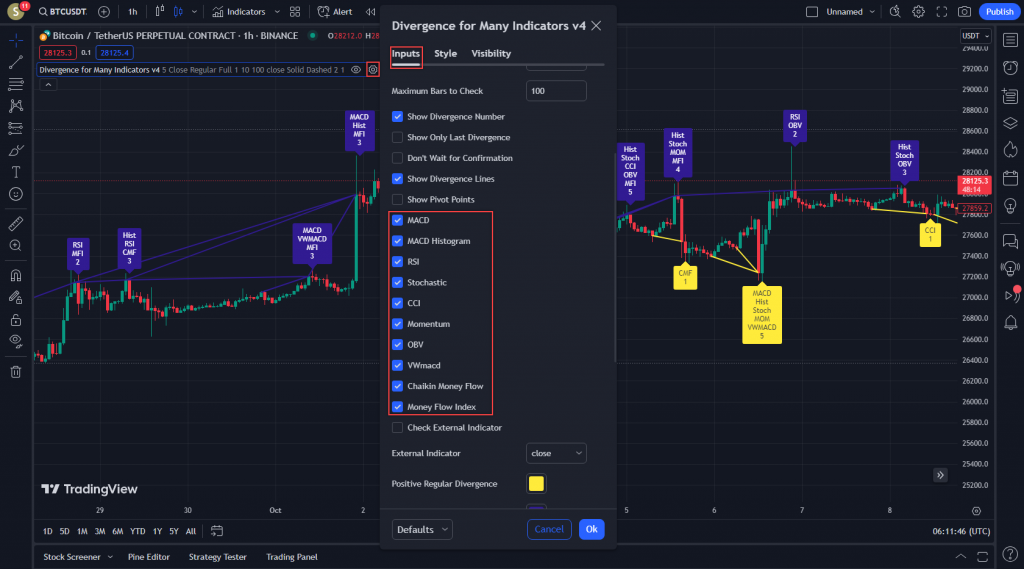Open the layout grid templates icon

coord(295,12)
